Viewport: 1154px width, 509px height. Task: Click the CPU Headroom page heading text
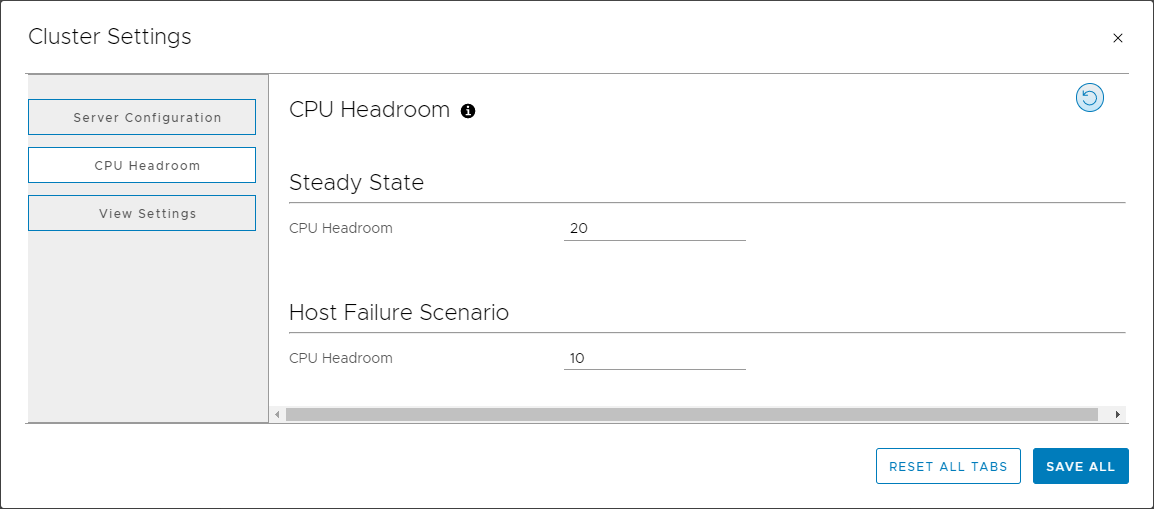pyautogui.click(x=369, y=110)
